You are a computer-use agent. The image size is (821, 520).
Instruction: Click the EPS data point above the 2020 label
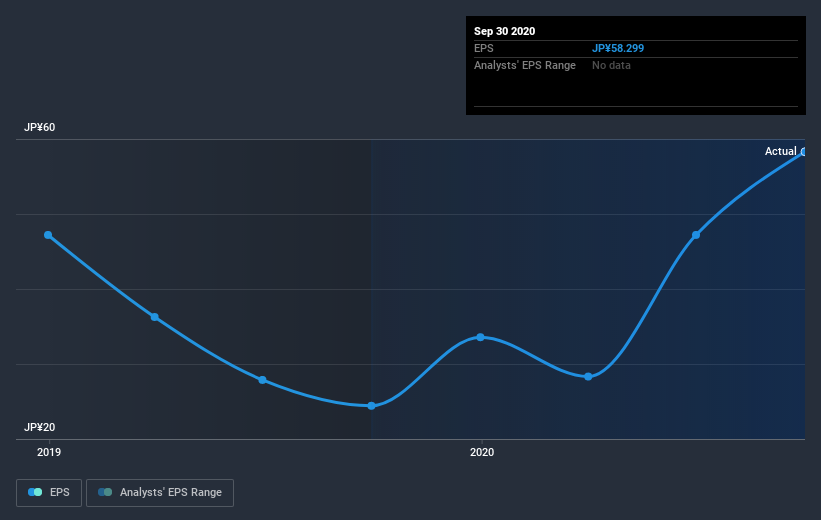pyautogui.click(x=481, y=337)
